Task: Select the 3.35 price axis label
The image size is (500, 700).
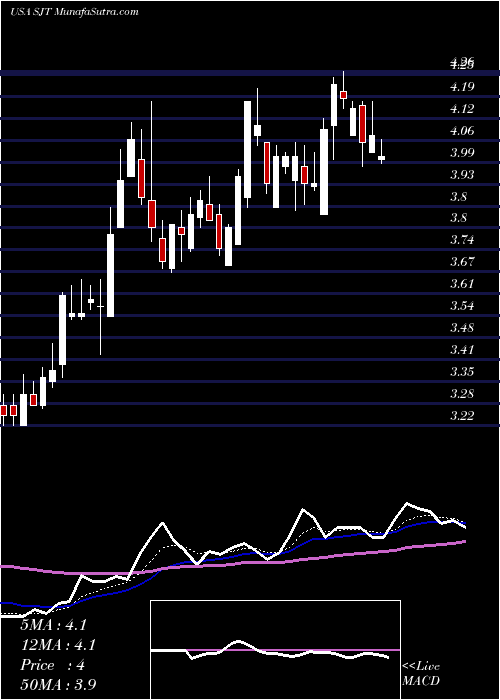Action: click(x=462, y=371)
